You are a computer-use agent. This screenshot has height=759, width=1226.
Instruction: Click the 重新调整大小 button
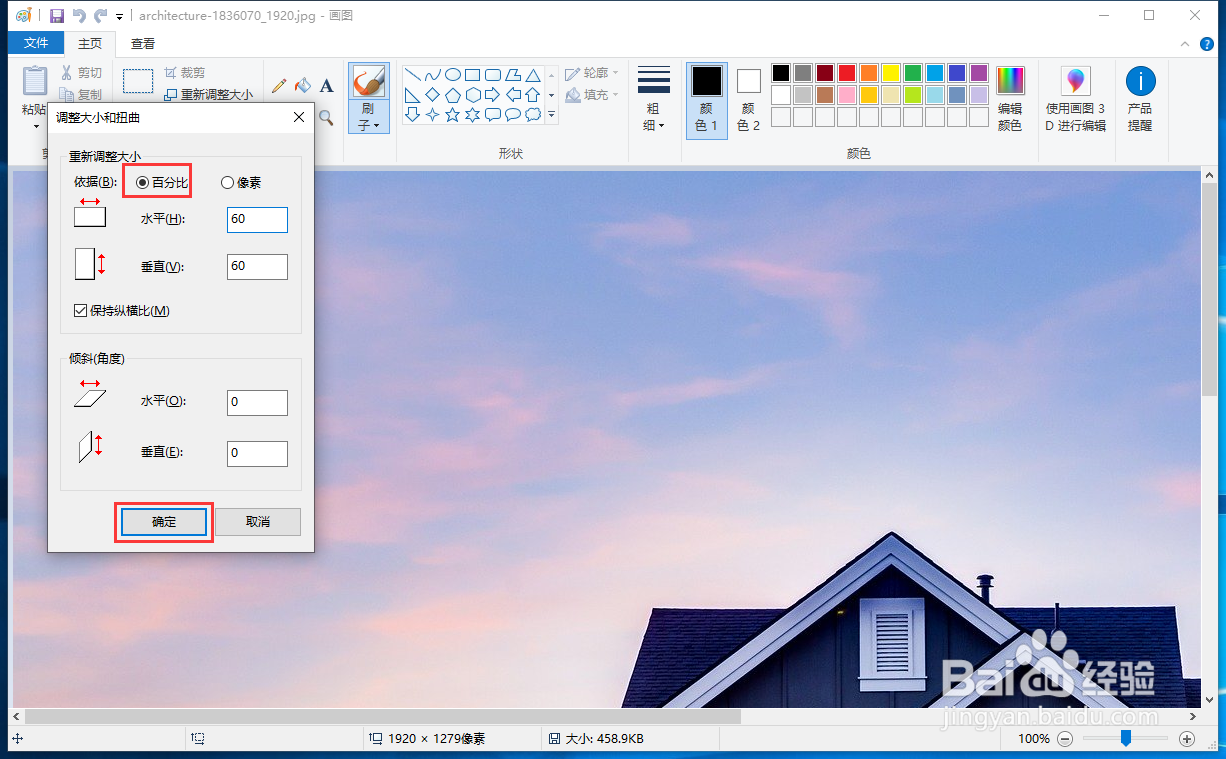(x=208, y=95)
